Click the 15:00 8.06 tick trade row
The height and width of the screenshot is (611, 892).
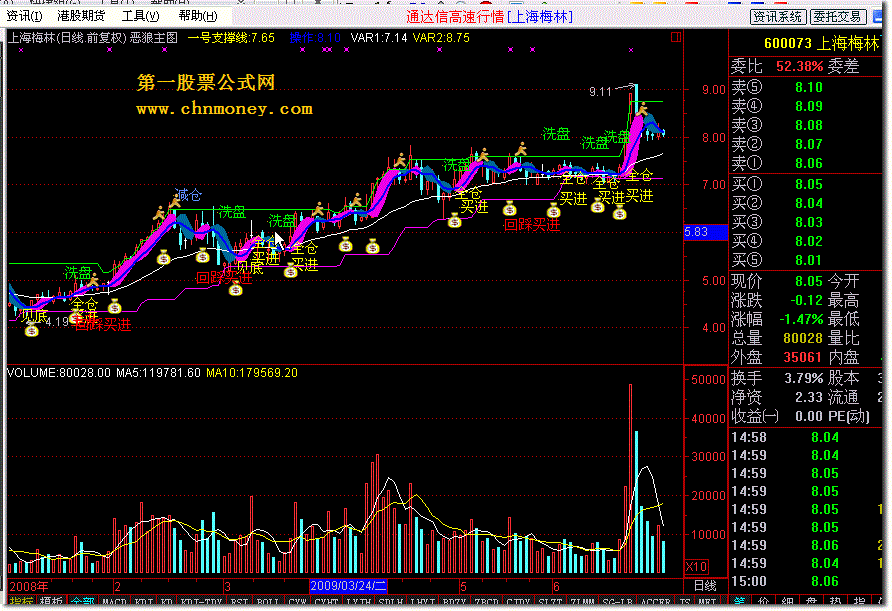point(805,581)
